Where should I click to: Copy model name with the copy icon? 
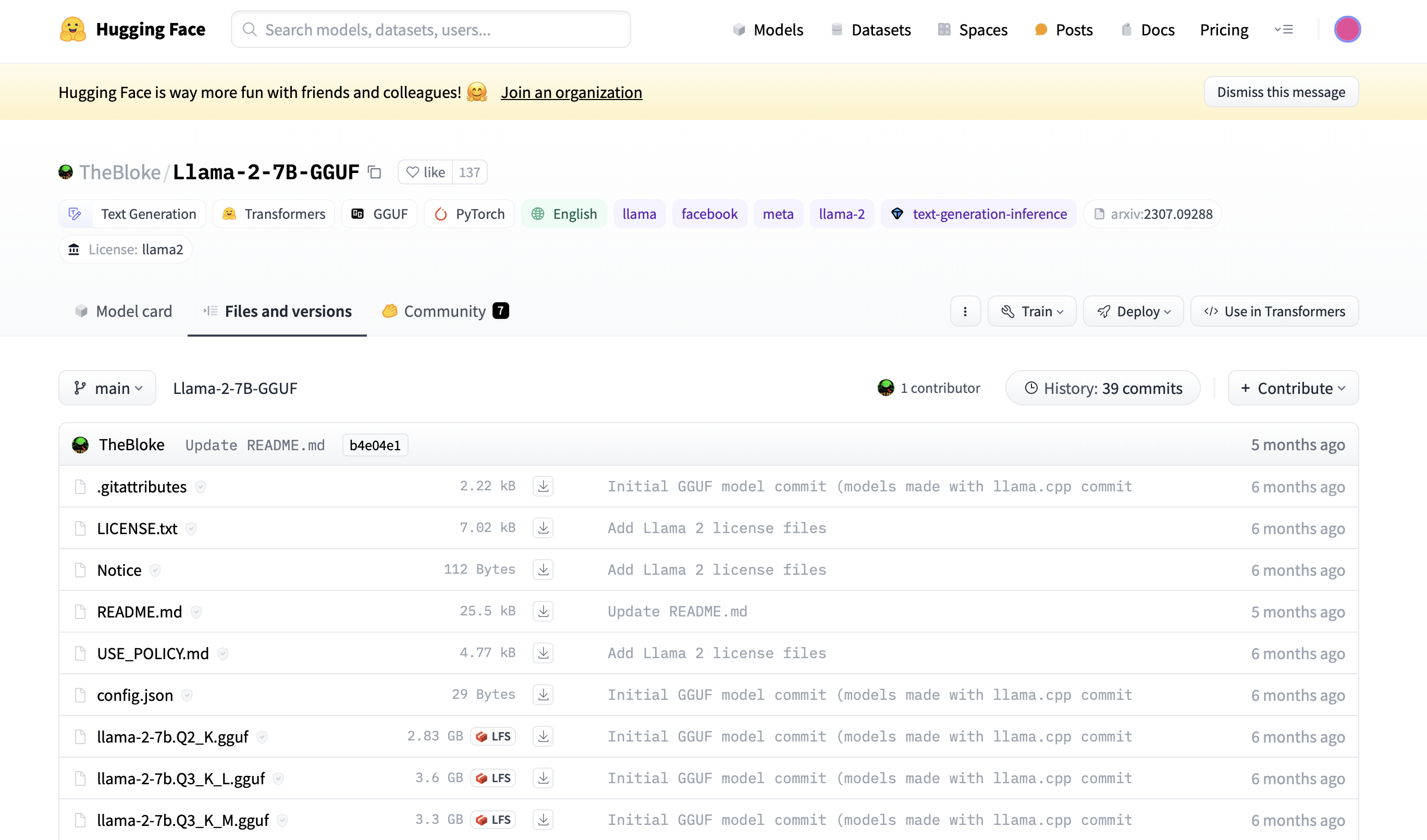[x=374, y=172]
